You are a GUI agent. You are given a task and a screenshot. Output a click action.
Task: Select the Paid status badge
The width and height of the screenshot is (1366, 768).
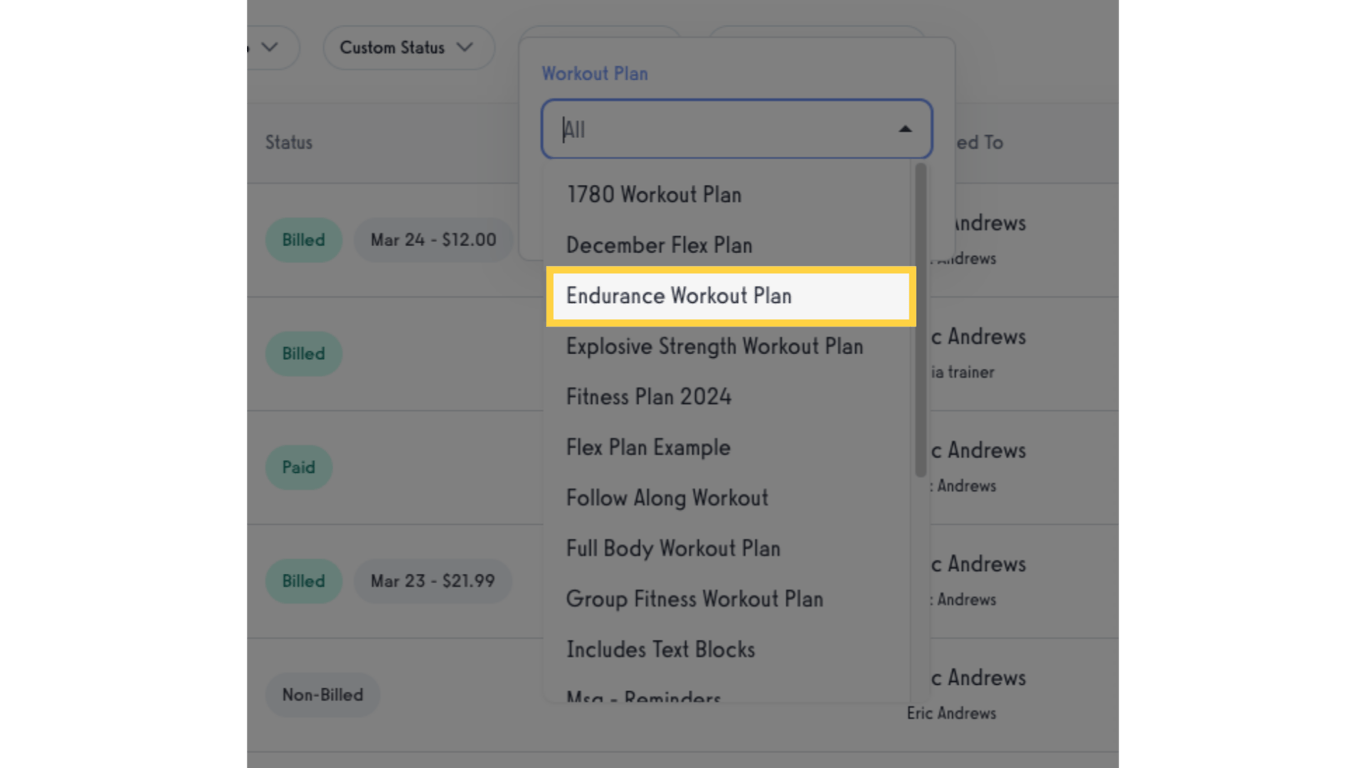[298, 467]
